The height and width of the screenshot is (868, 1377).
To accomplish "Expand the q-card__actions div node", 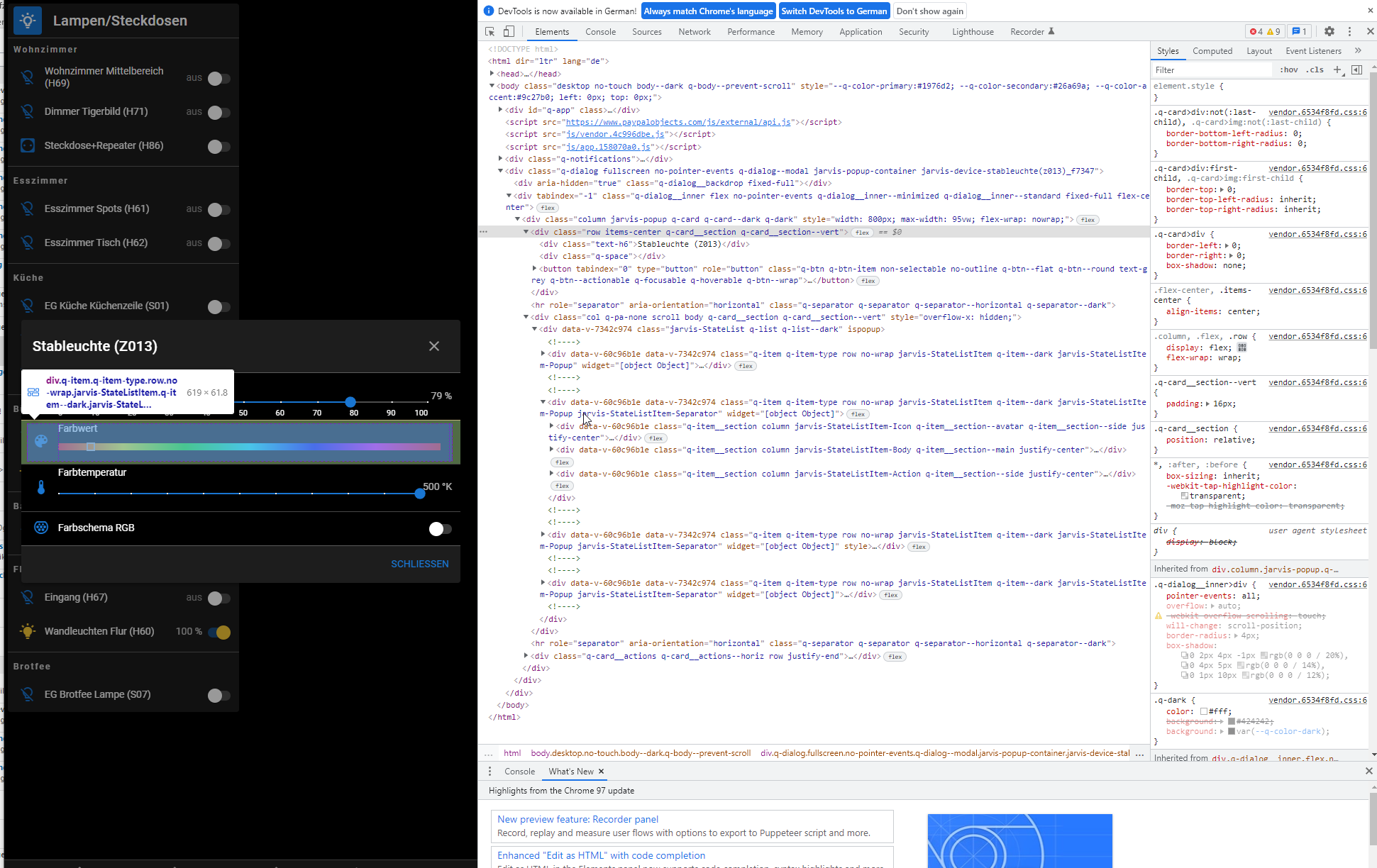I will point(526,656).
